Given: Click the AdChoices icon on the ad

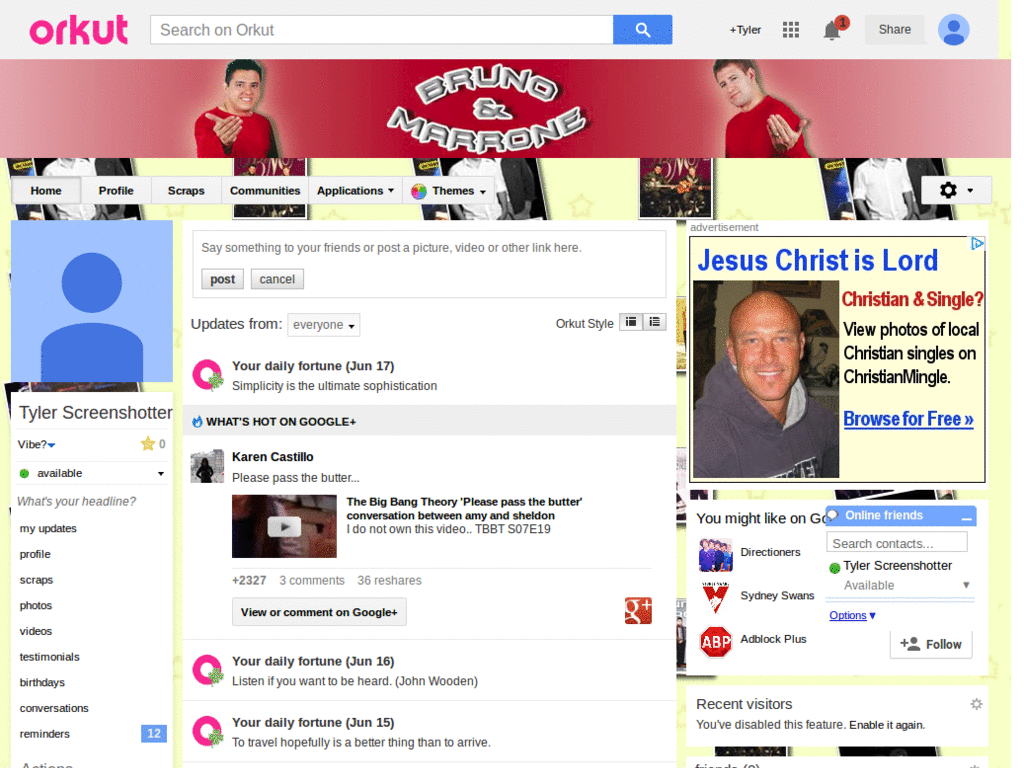Looking at the screenshot, I should coord(977,244).
